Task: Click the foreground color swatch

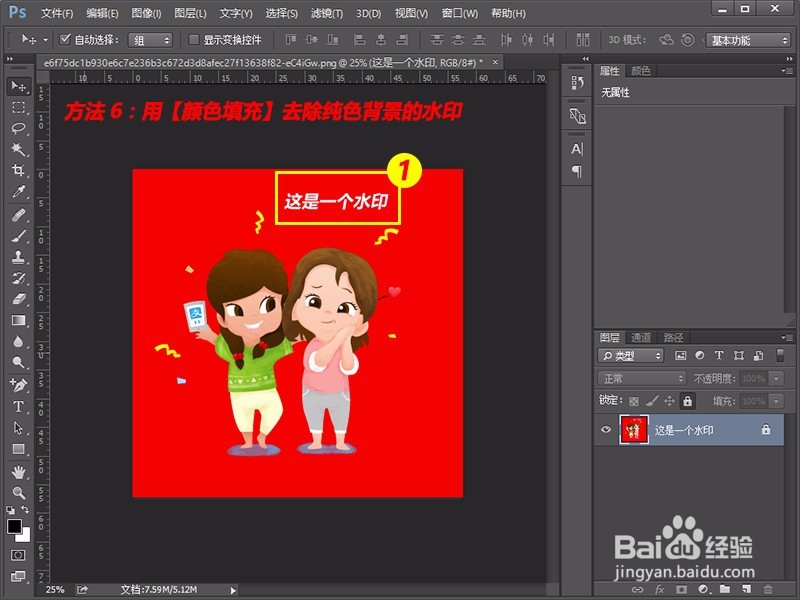Action: tap(14, 526)
